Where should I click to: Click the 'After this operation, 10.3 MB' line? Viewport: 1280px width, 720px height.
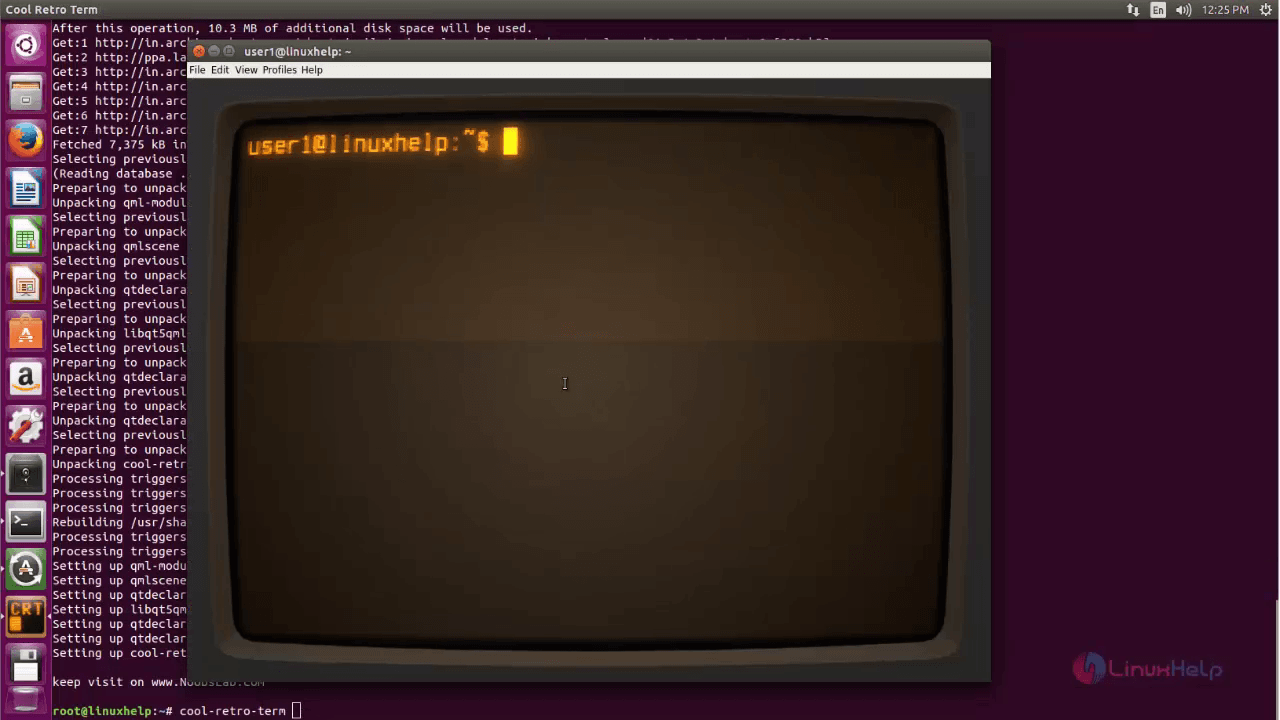[x=292, y=28]
